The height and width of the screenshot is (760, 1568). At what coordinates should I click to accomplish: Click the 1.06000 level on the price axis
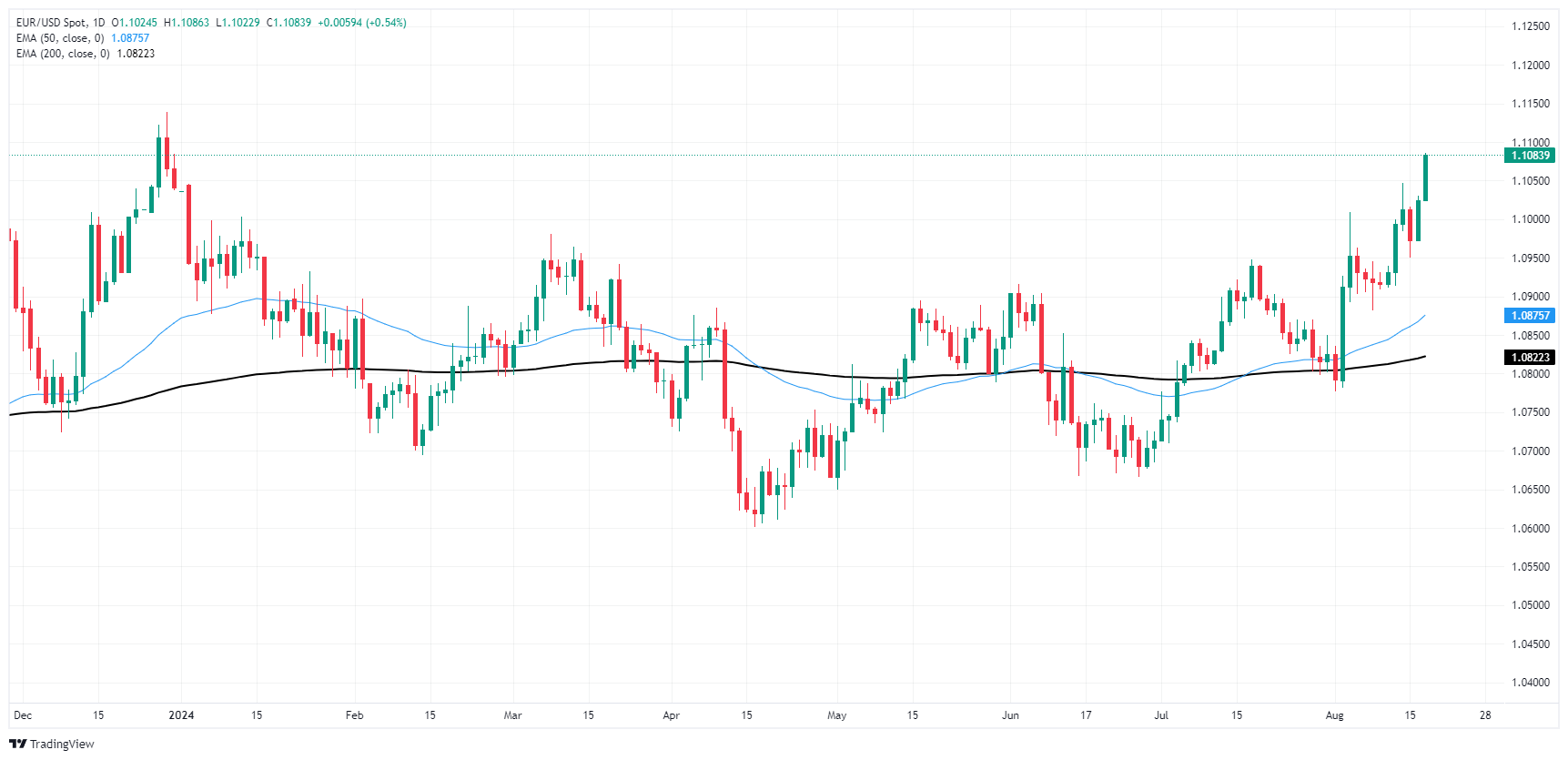tap(1530, 529)
